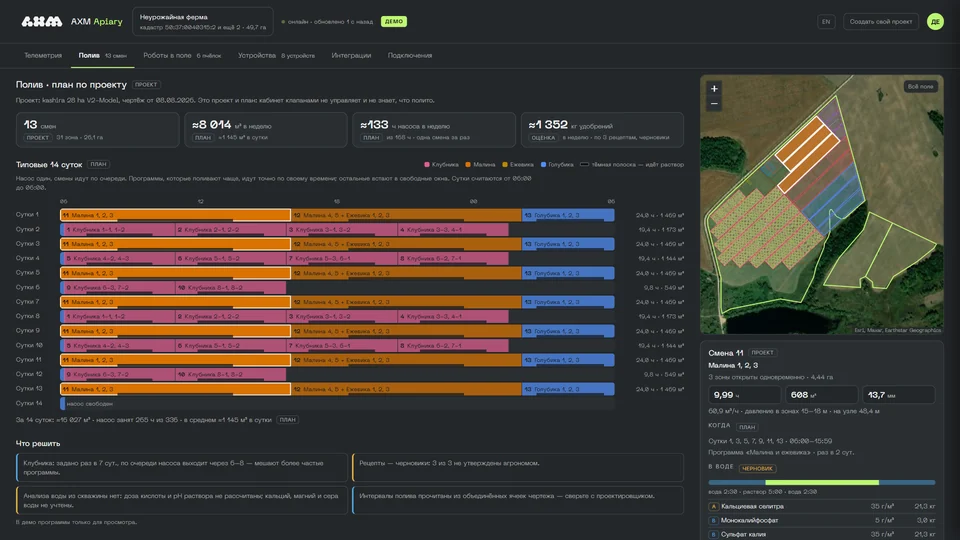Select Малина 1, 2, 3 block in Сутки 3
This screenshot has height=540, width=960.
[x=176, y=244]
